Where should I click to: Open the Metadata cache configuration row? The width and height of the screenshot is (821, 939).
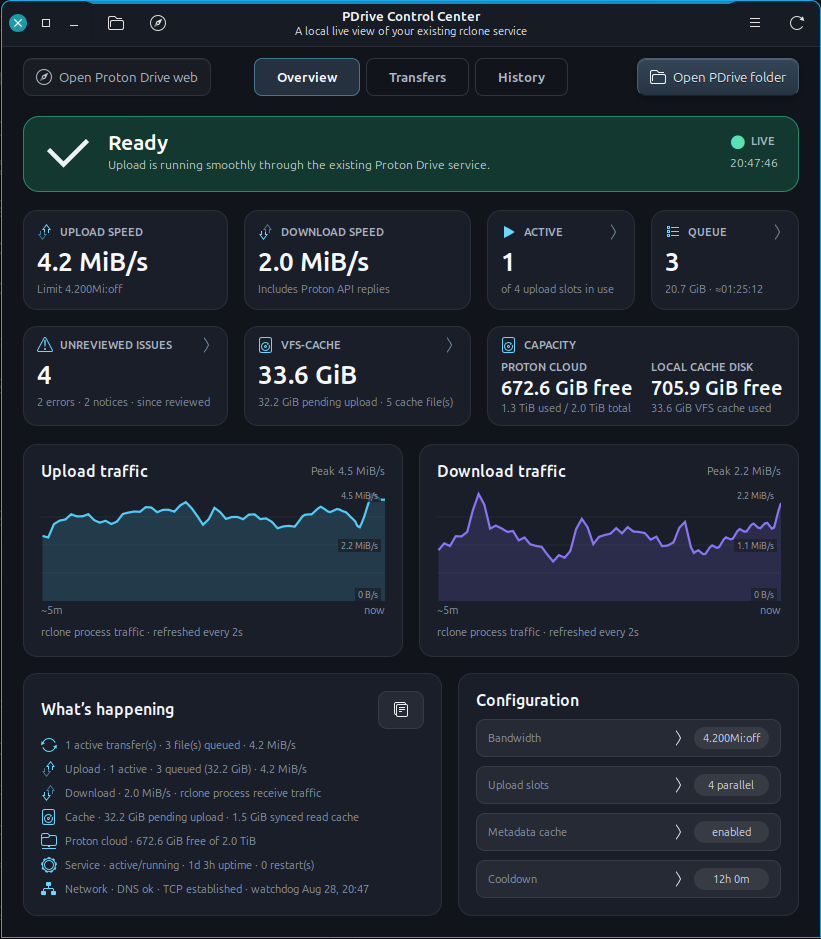[628, 832]
